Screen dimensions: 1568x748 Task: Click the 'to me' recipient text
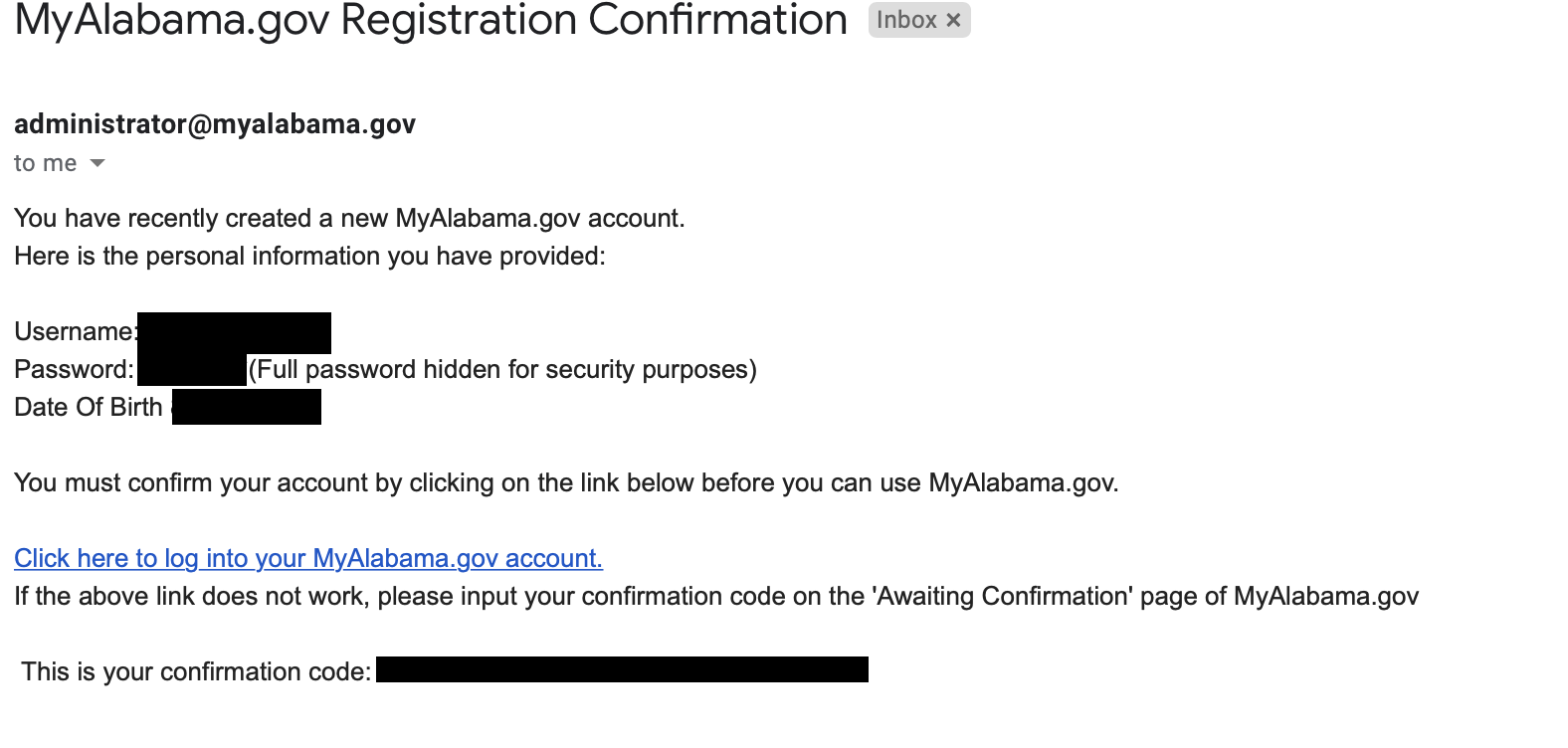[45, 163]
